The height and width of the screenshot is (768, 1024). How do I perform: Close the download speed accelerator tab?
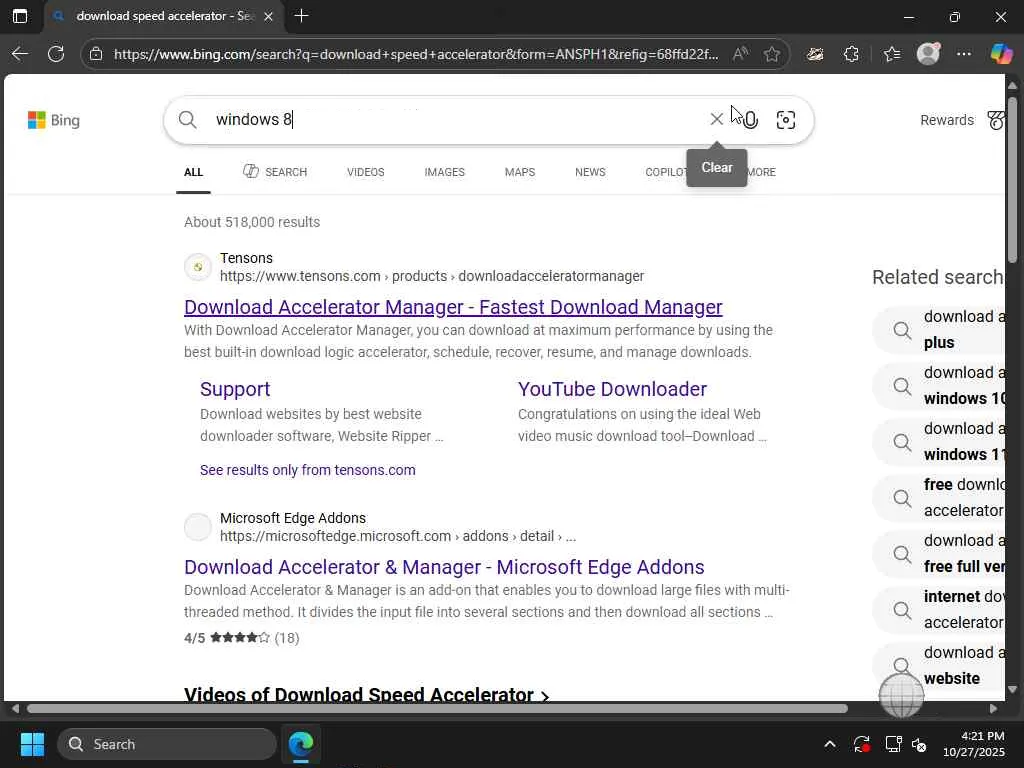pyautogui.click(x=268, y=16)
